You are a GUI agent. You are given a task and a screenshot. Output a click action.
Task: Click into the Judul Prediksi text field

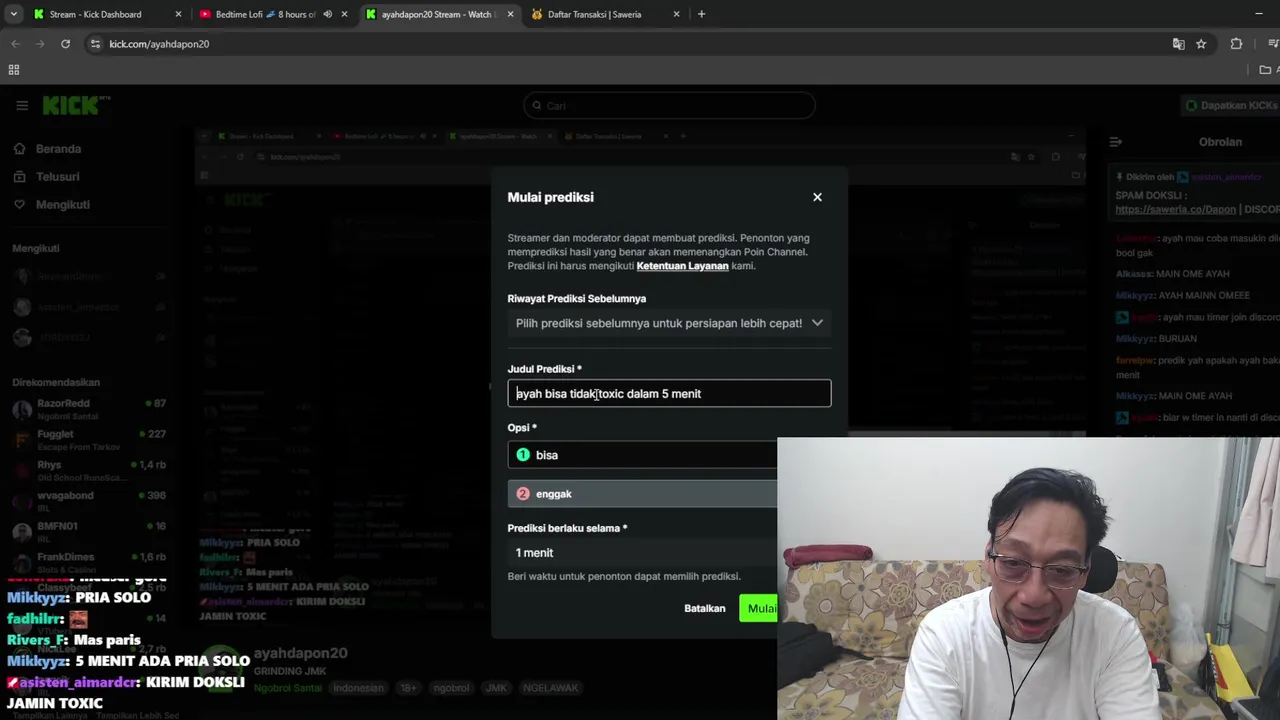669,393
